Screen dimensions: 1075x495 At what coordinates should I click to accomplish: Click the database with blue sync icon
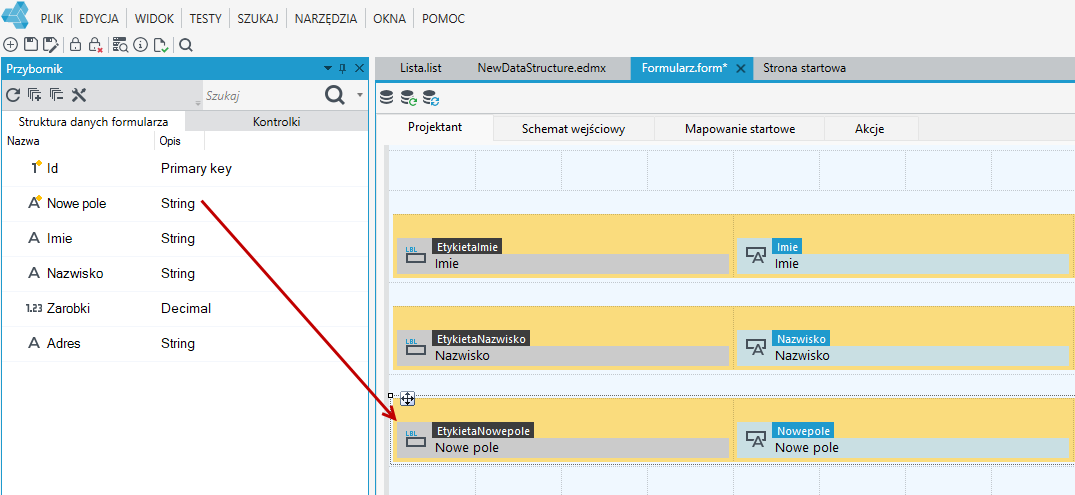click(x=431, y=98)
